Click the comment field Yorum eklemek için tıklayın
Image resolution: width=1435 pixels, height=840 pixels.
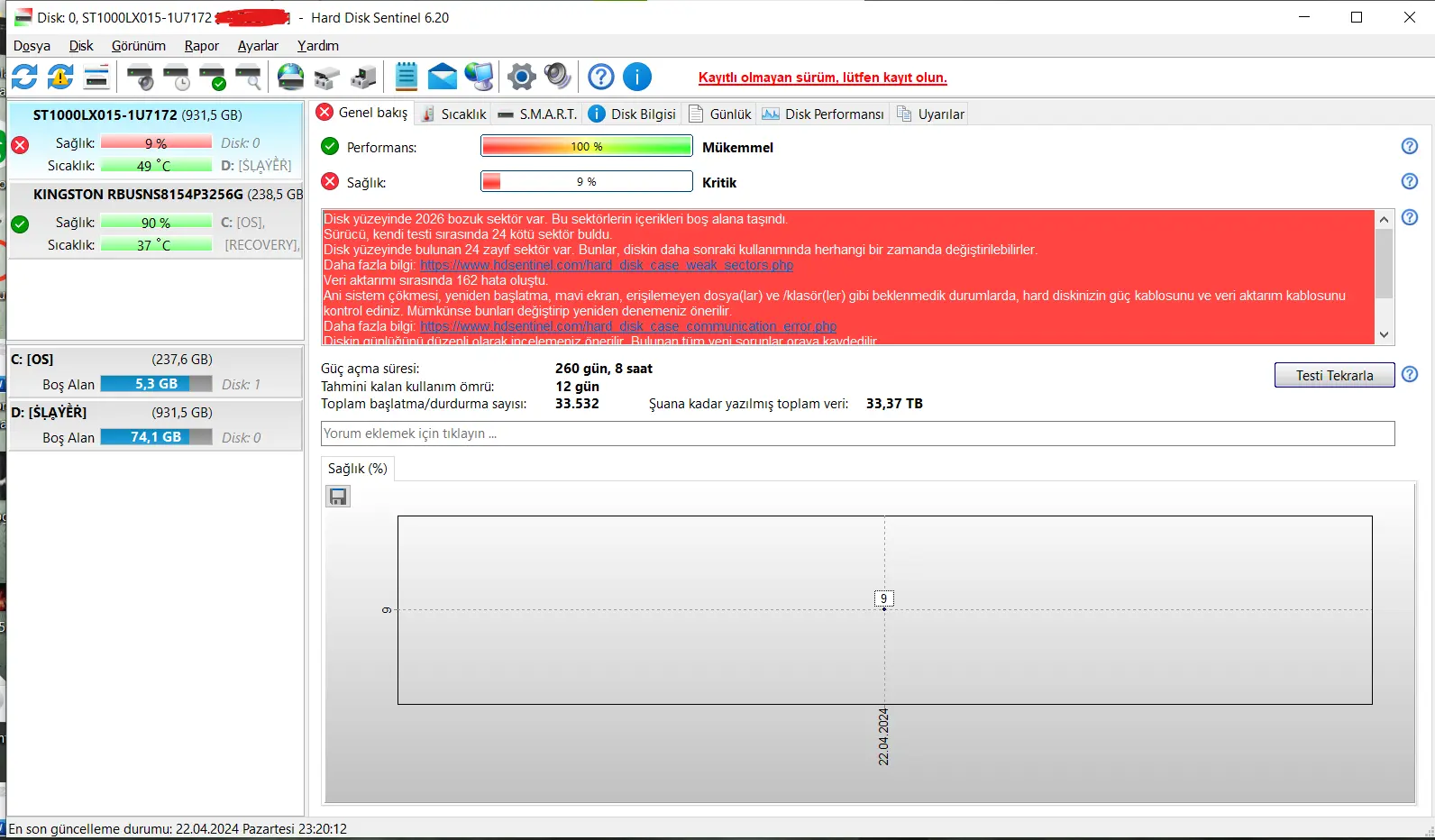857,434
